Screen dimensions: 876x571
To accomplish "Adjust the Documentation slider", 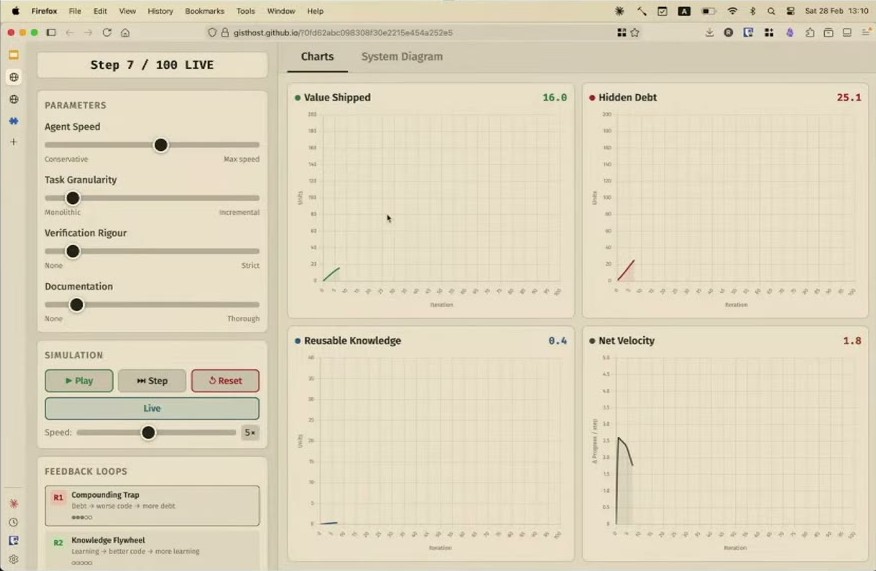I will (x=77, y=304).
